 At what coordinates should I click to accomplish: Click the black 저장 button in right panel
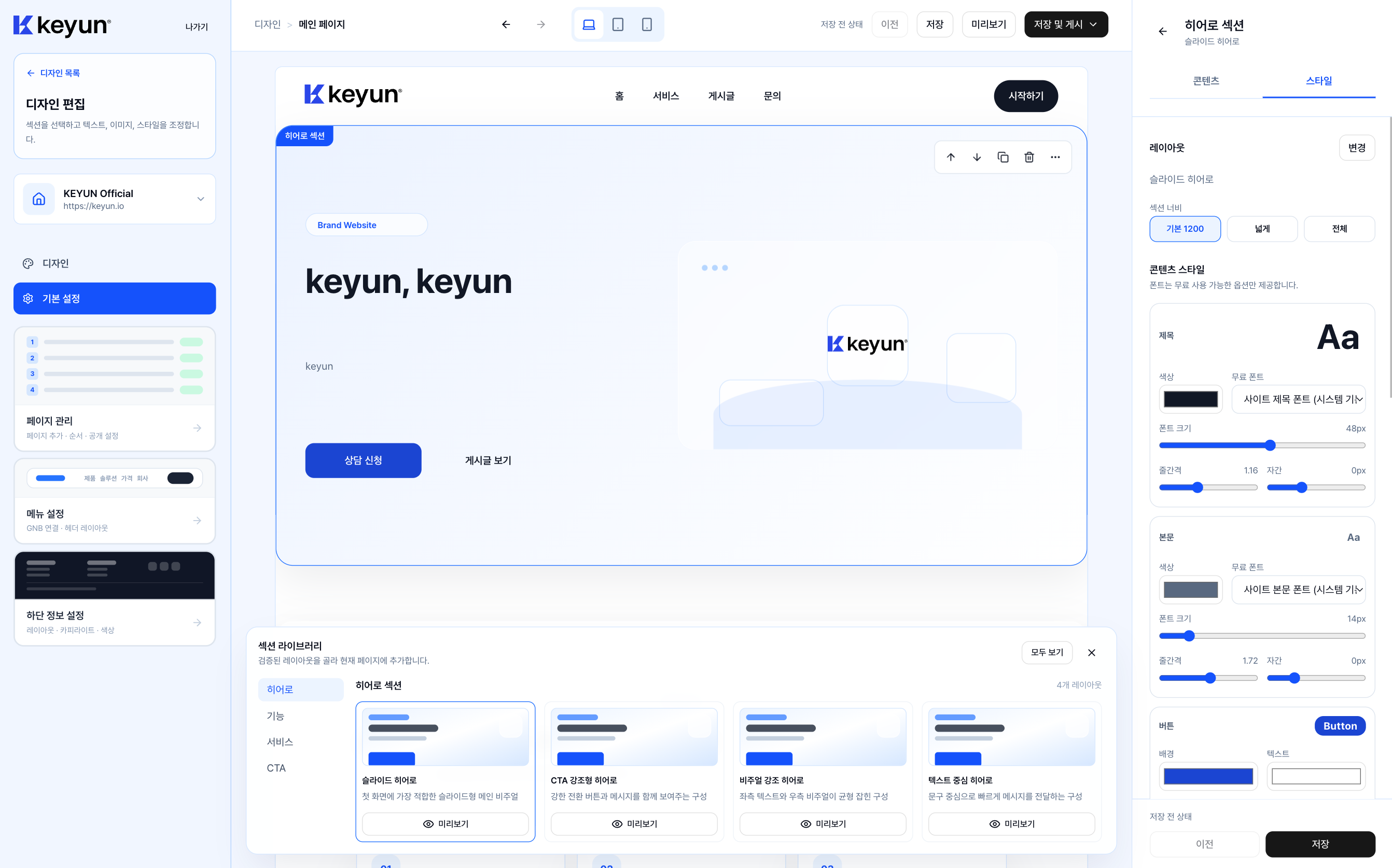[1320, 844]
